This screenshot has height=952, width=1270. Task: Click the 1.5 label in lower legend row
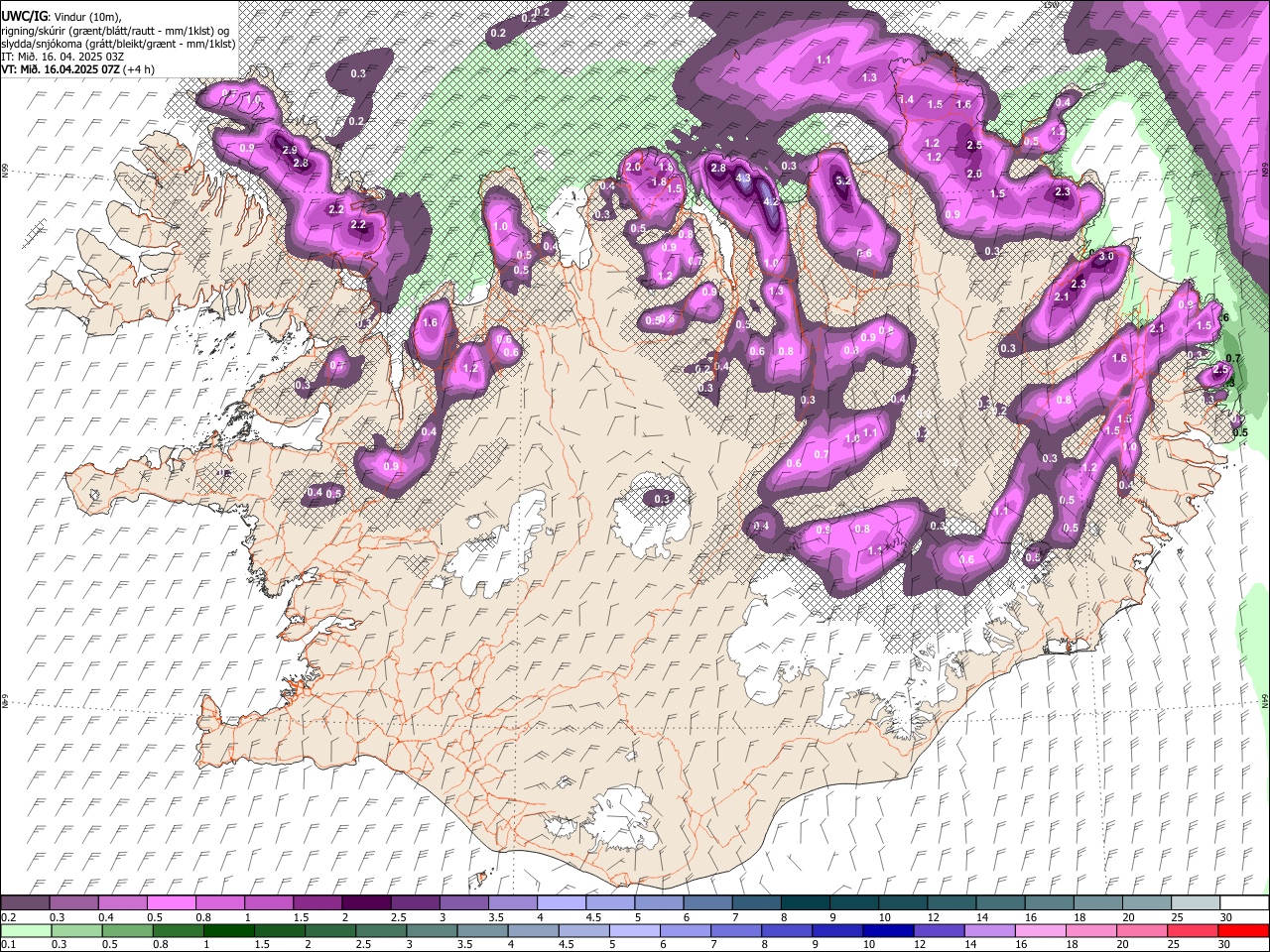tap(262, 945)
